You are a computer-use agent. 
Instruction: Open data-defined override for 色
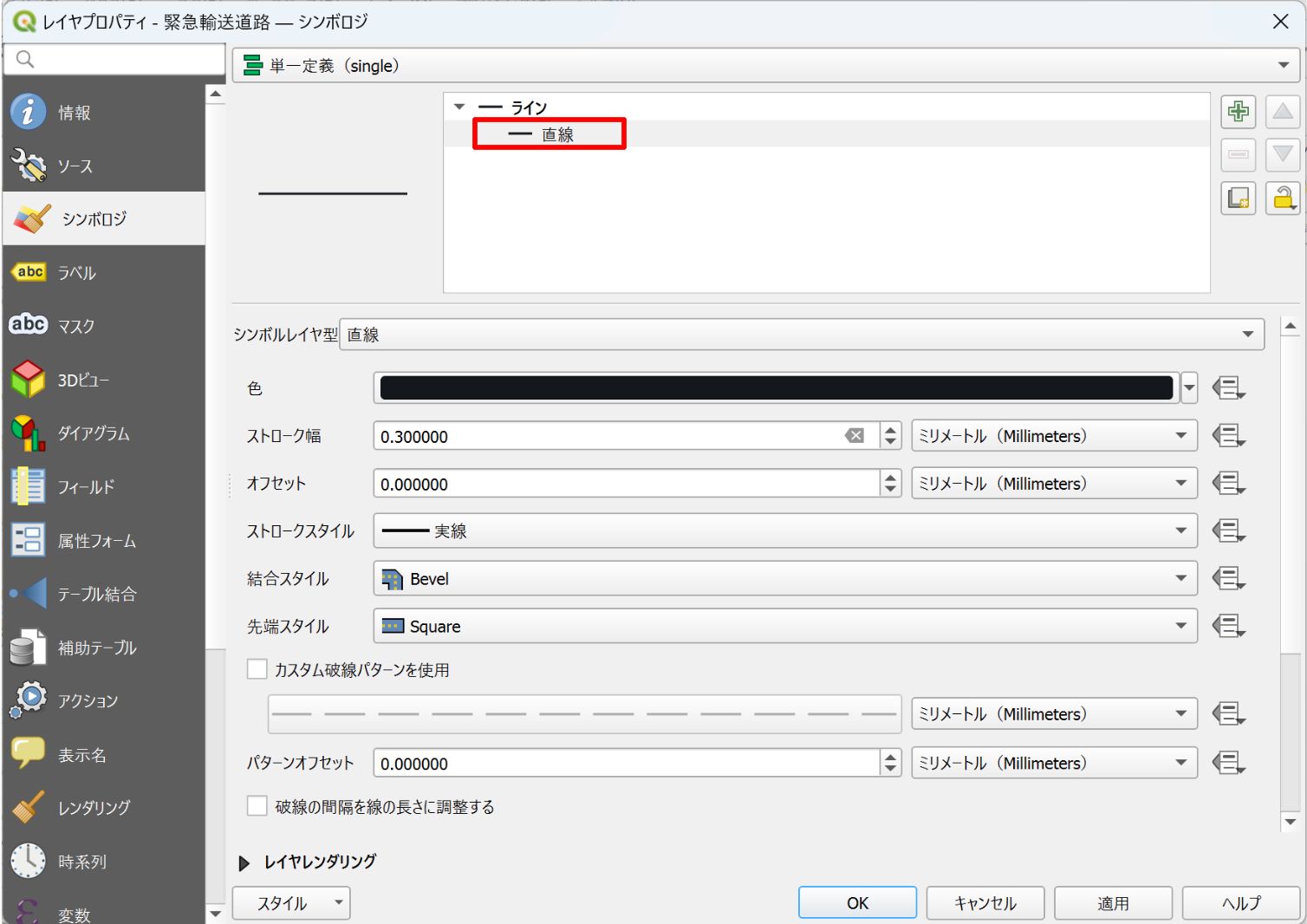[1228, 388]
